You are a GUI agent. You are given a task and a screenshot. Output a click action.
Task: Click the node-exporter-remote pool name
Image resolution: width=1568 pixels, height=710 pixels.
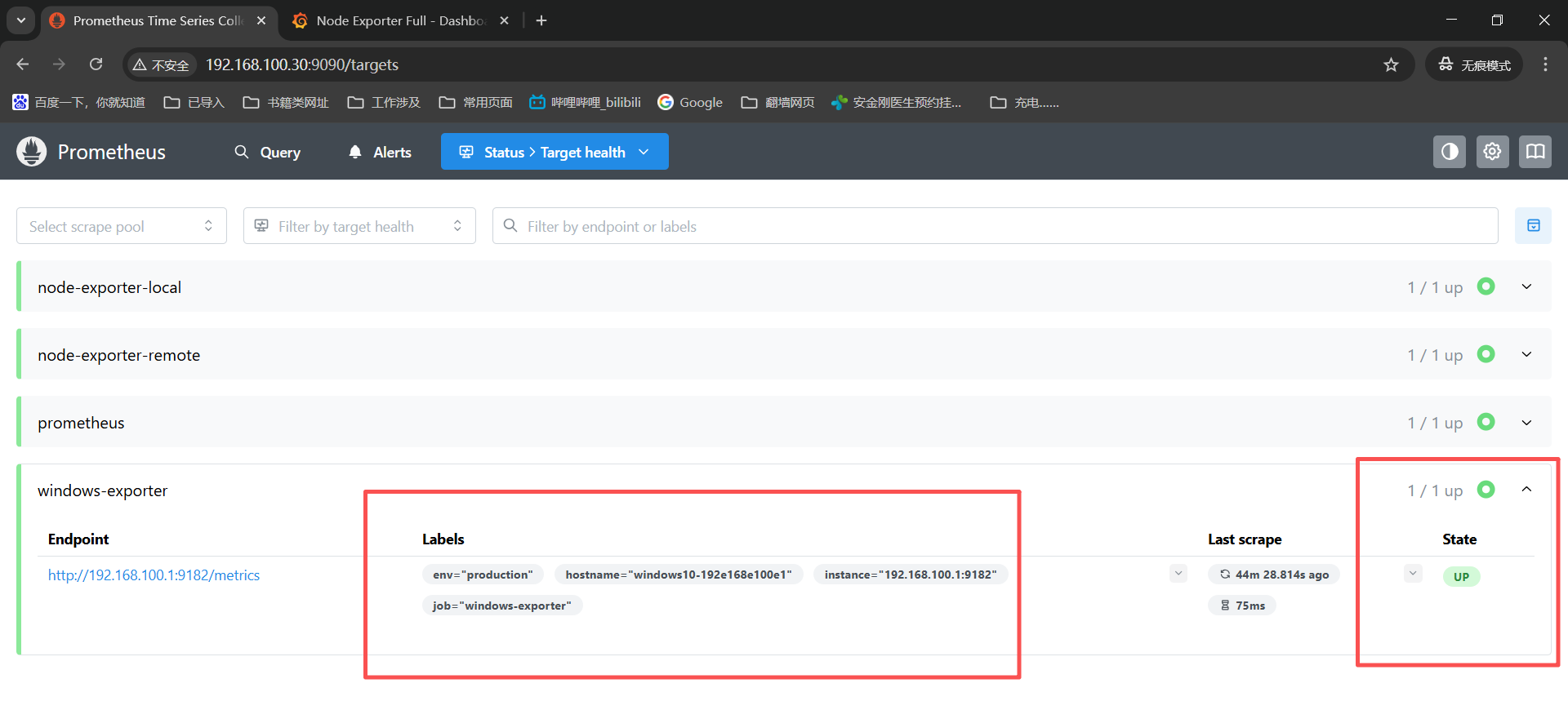(x=118, y=355)
